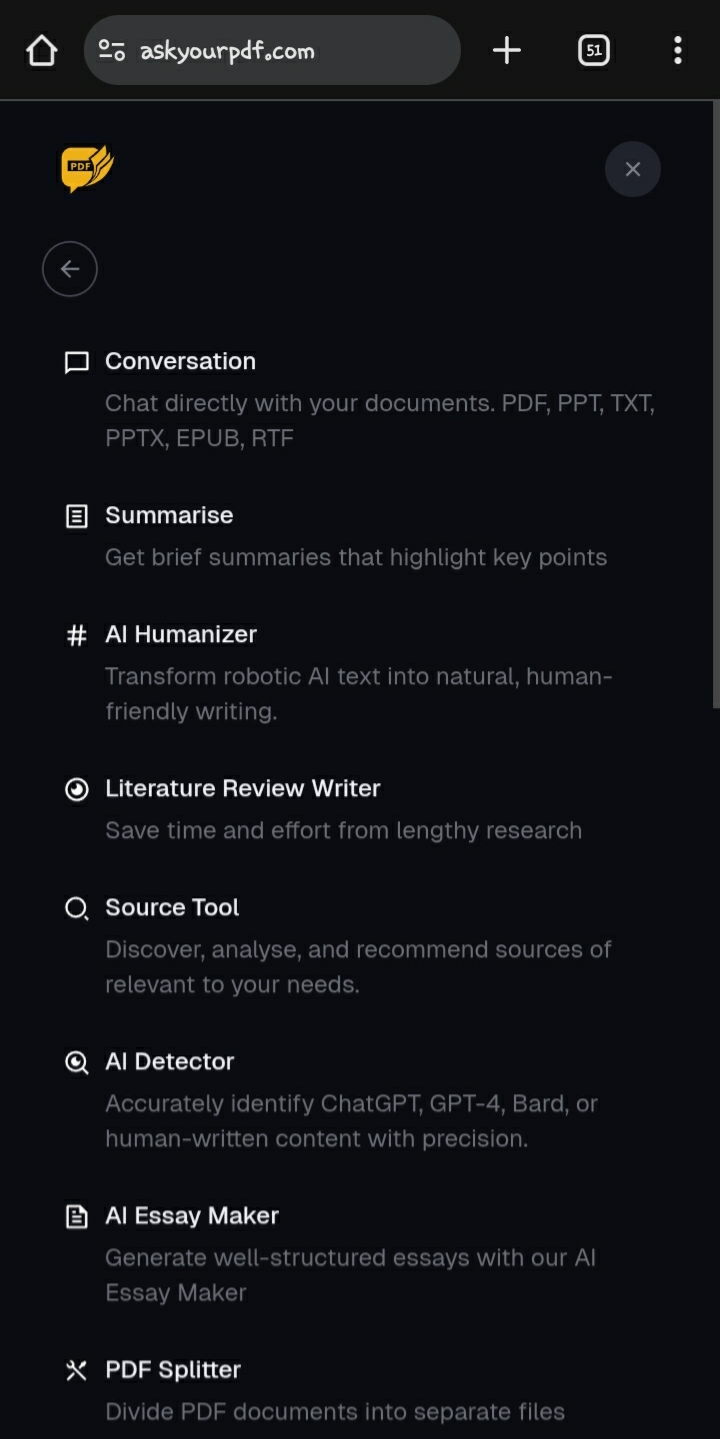Click the Source Tool magnifier icon
Image resolution: width=720 pixels, height=1439 pixels.
77,908
